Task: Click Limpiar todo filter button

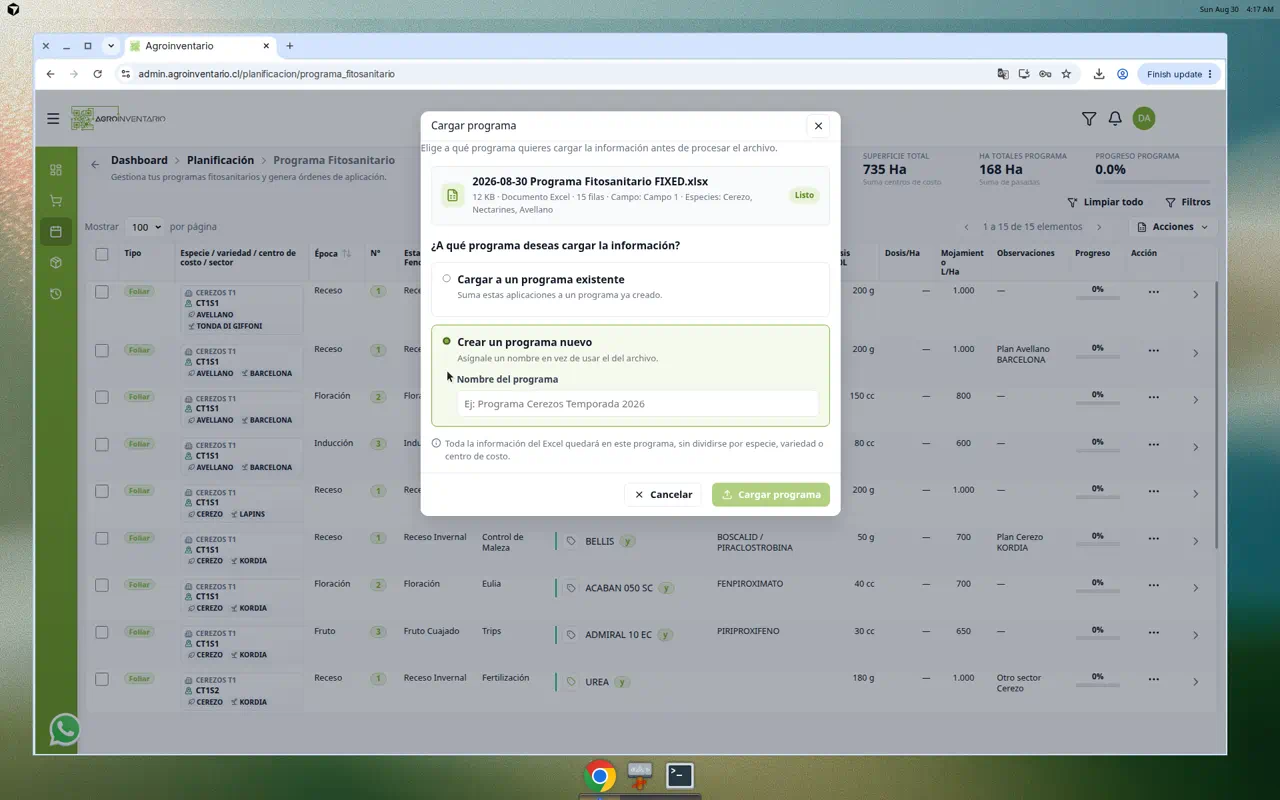Action: coord(1105,202)
